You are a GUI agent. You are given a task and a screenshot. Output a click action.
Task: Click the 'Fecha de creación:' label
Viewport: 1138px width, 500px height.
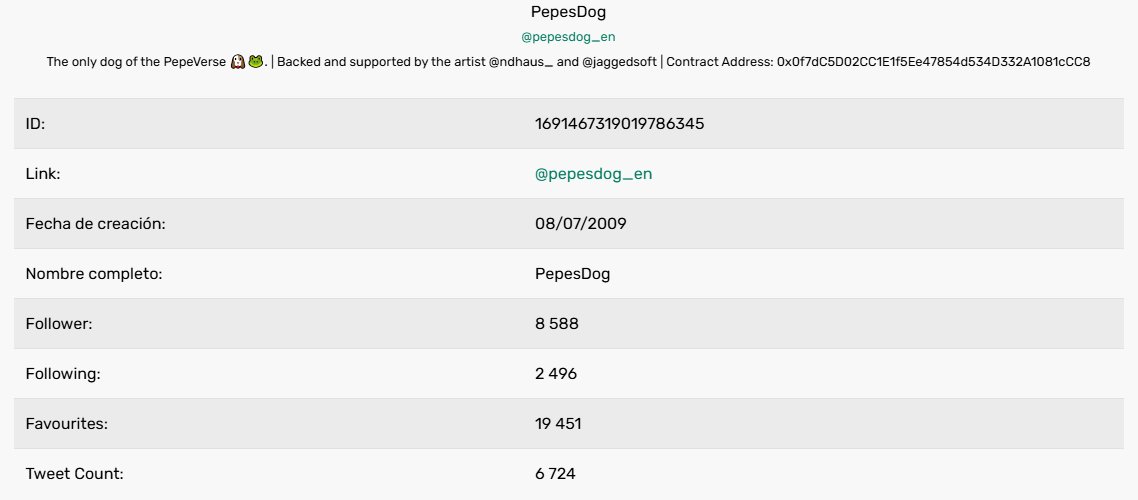[x=96, y=224]
